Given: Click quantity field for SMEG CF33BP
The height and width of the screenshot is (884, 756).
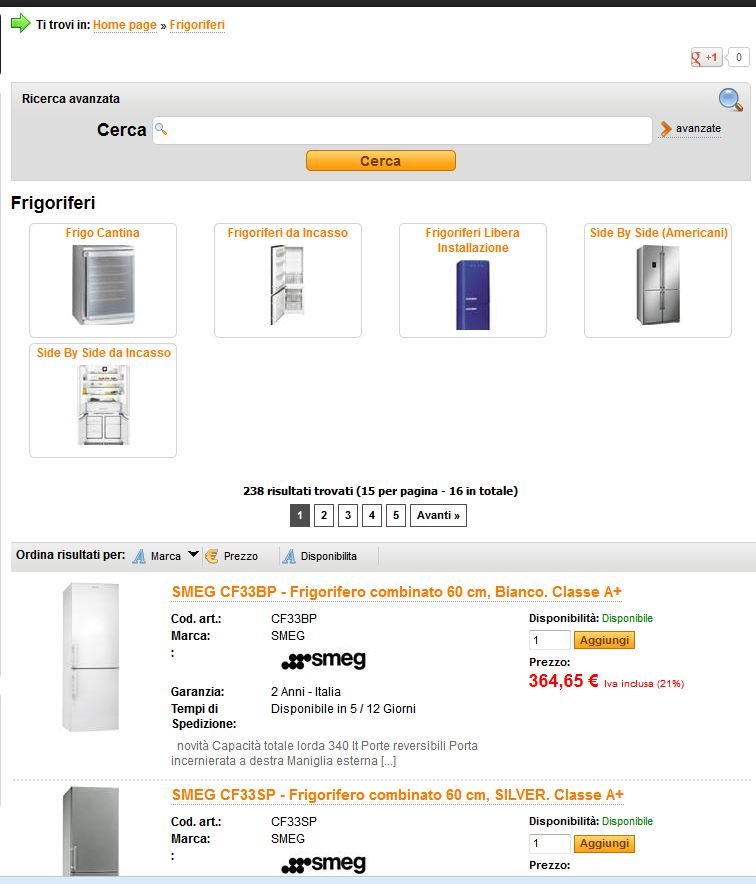Looking at the screenshot, I should pos(549,640).
